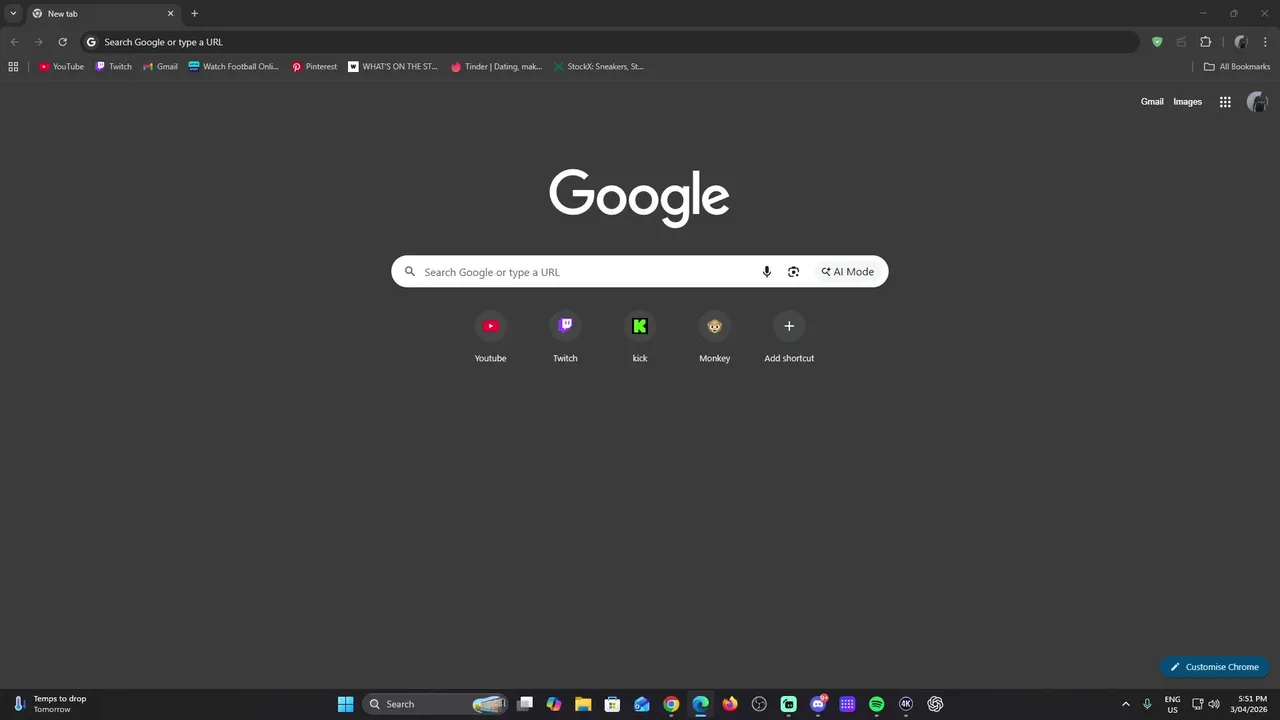Focus the address bar at the top

coord(610,42)
